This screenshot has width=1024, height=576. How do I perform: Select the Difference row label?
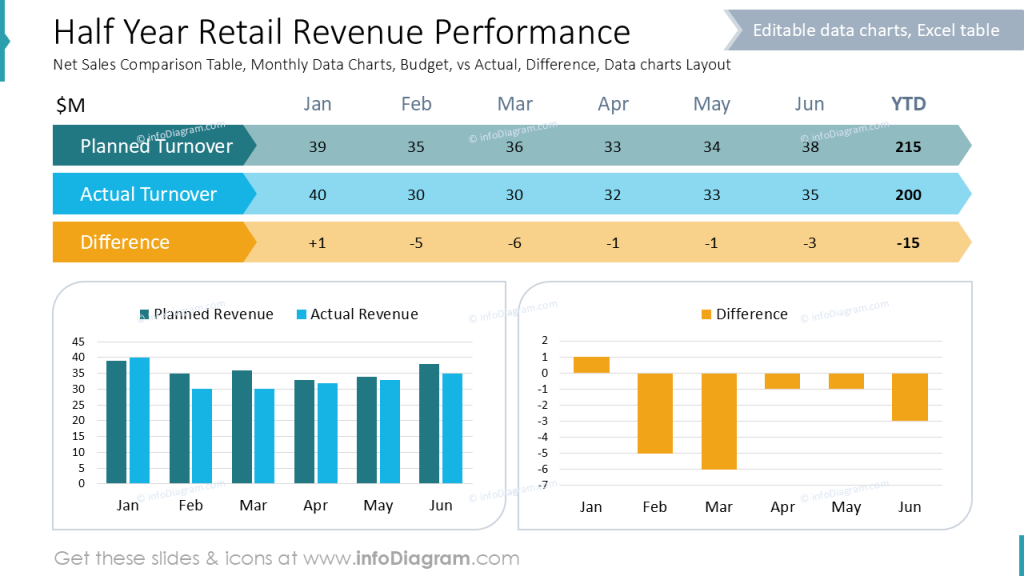(124, 242)
